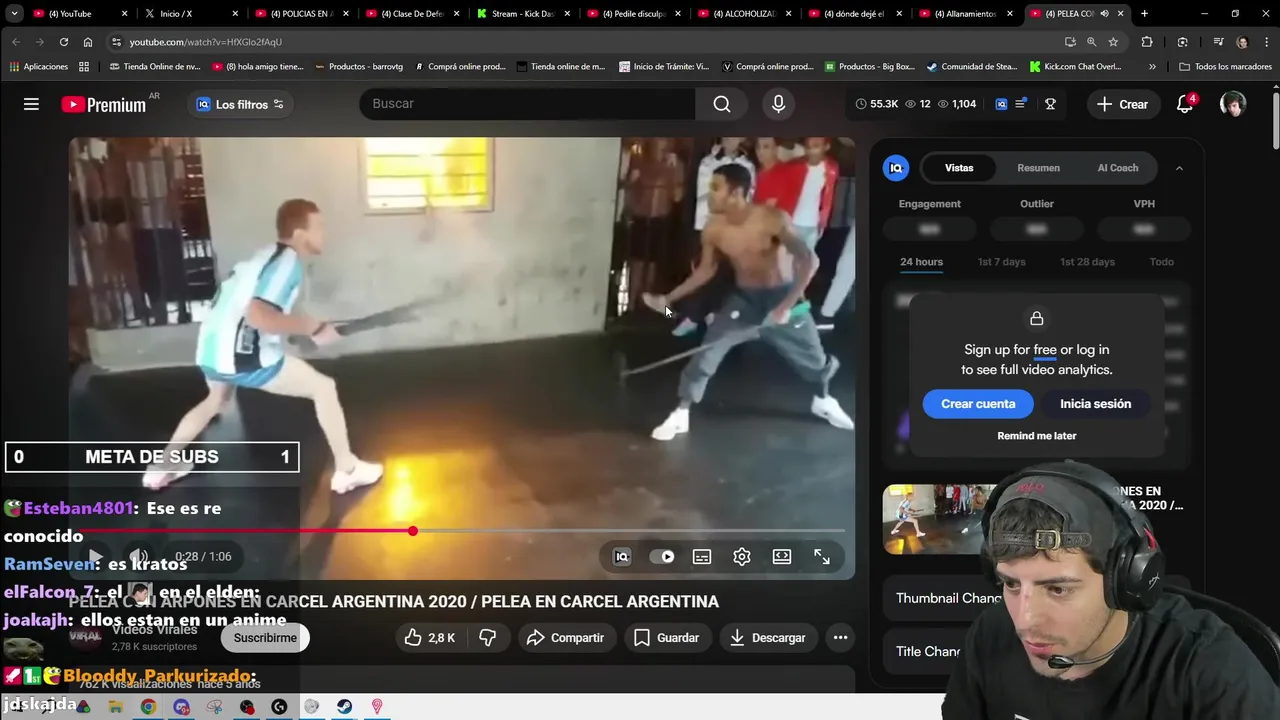Click the Guardar button
This screenshot has height=720, width=1280.
667,638
